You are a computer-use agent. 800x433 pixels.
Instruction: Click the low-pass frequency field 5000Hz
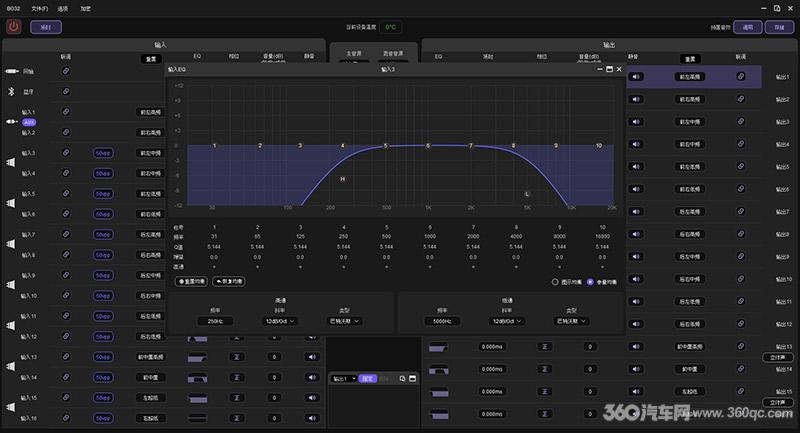(442, 321)
